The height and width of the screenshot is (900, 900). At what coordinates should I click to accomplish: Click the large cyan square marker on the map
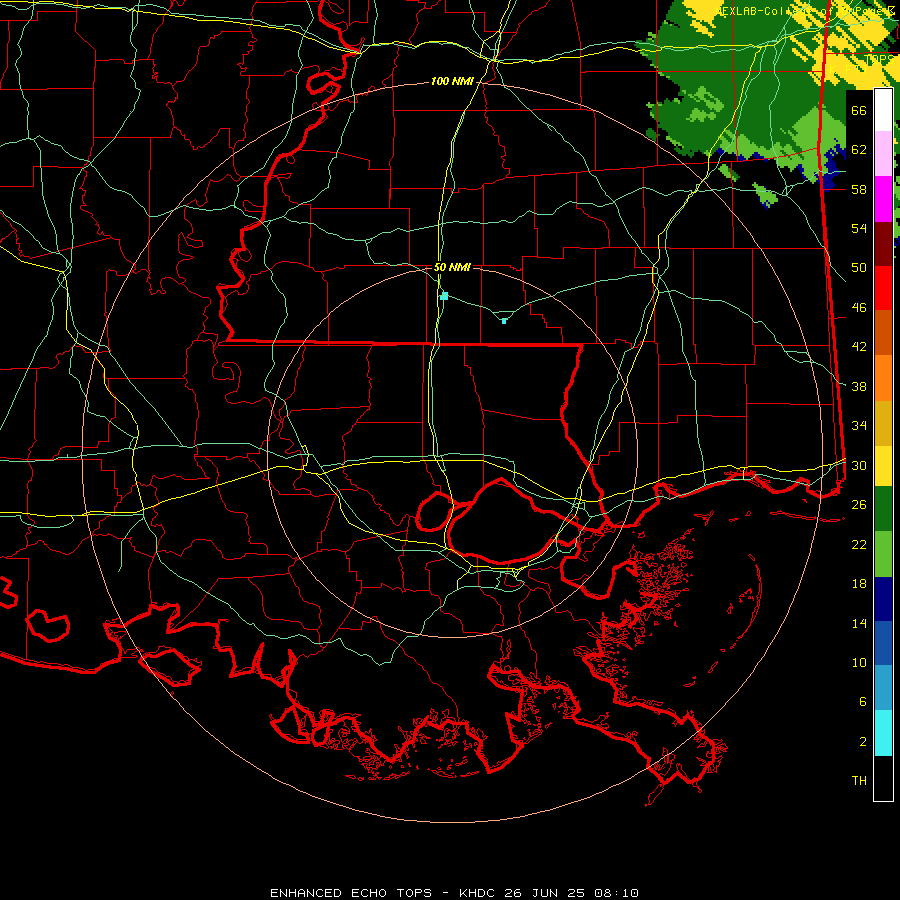pos(444,296)
